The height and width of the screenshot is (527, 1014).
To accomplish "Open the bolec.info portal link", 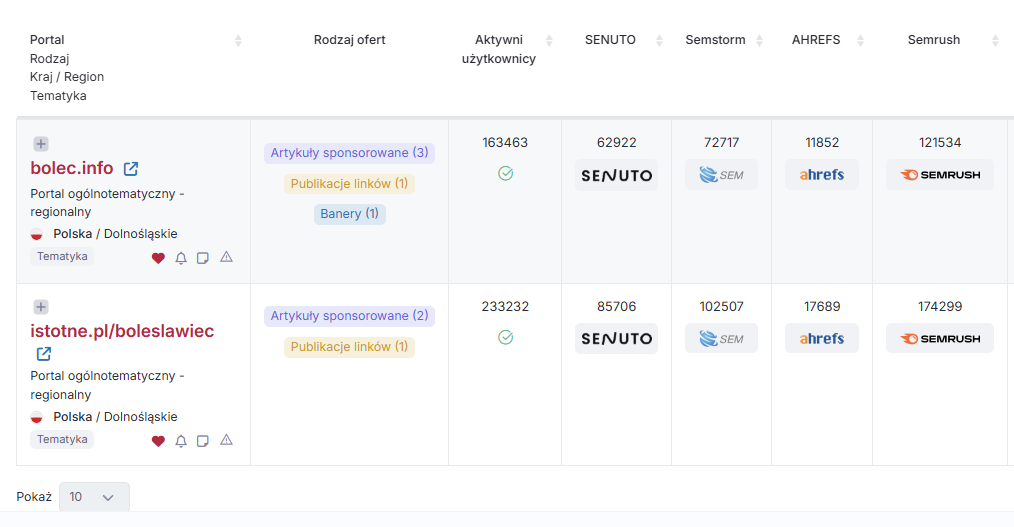I will coord(72,168).
